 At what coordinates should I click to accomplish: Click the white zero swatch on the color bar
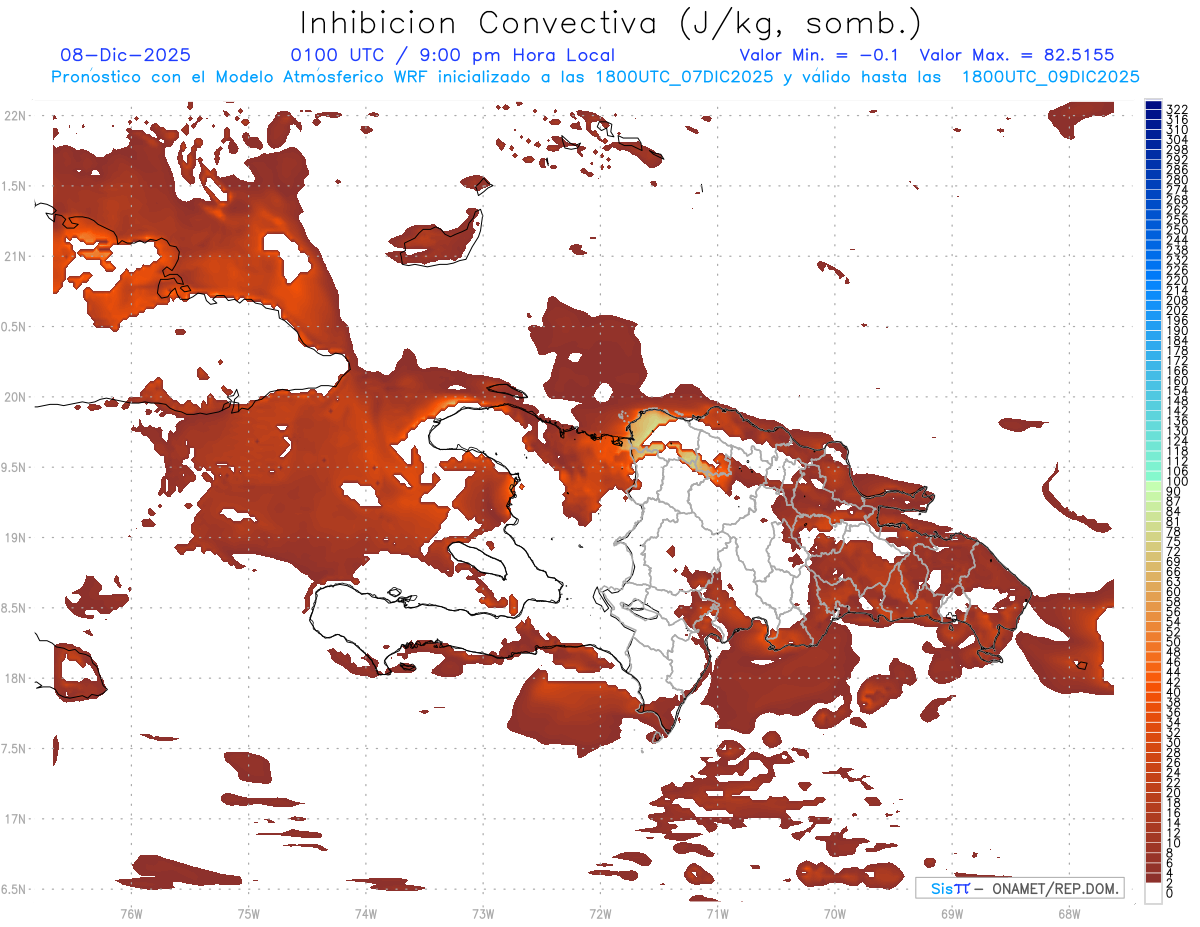[1153, 893]
